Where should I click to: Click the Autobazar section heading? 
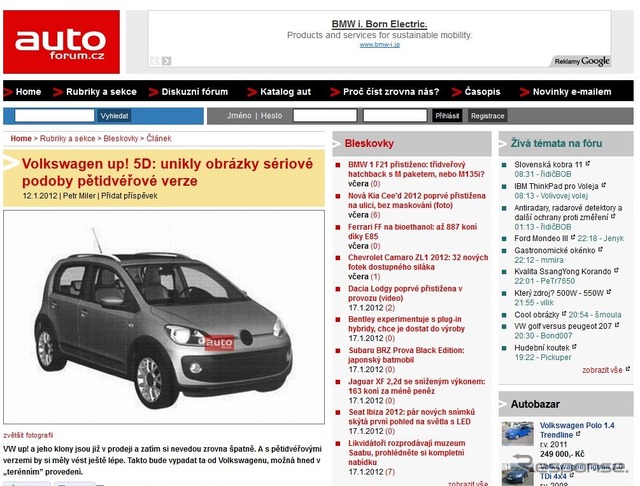tap(535, 404)
